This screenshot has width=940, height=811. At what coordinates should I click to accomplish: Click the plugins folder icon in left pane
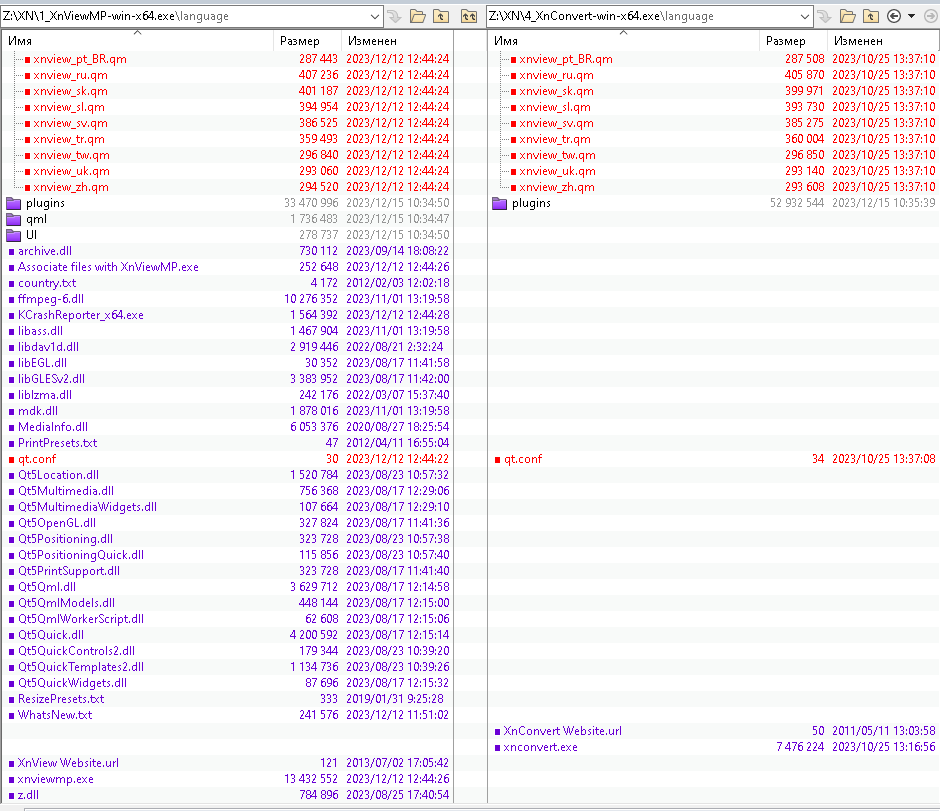point(14,203)
